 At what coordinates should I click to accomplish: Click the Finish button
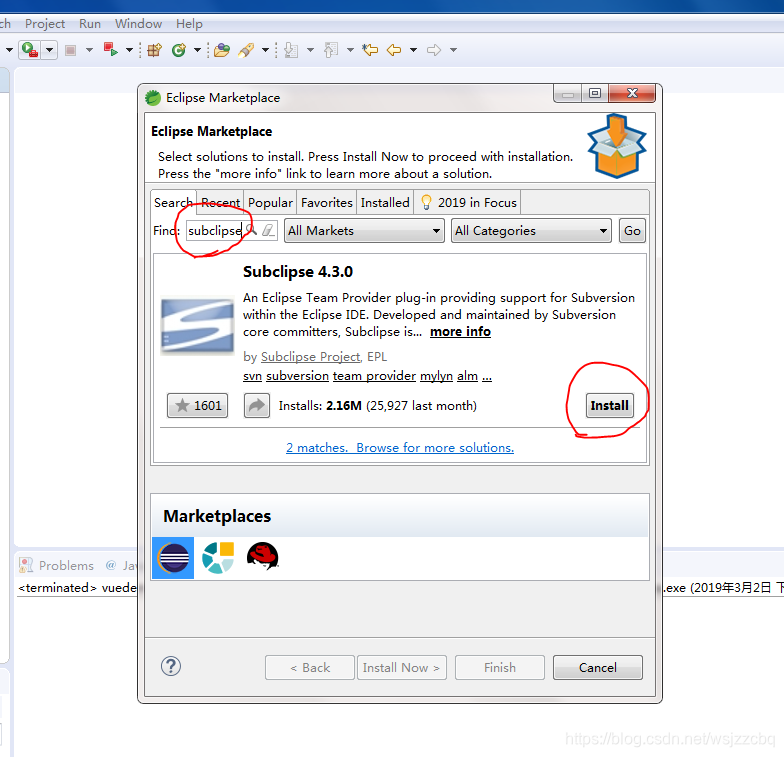click(x=500, y=668)
